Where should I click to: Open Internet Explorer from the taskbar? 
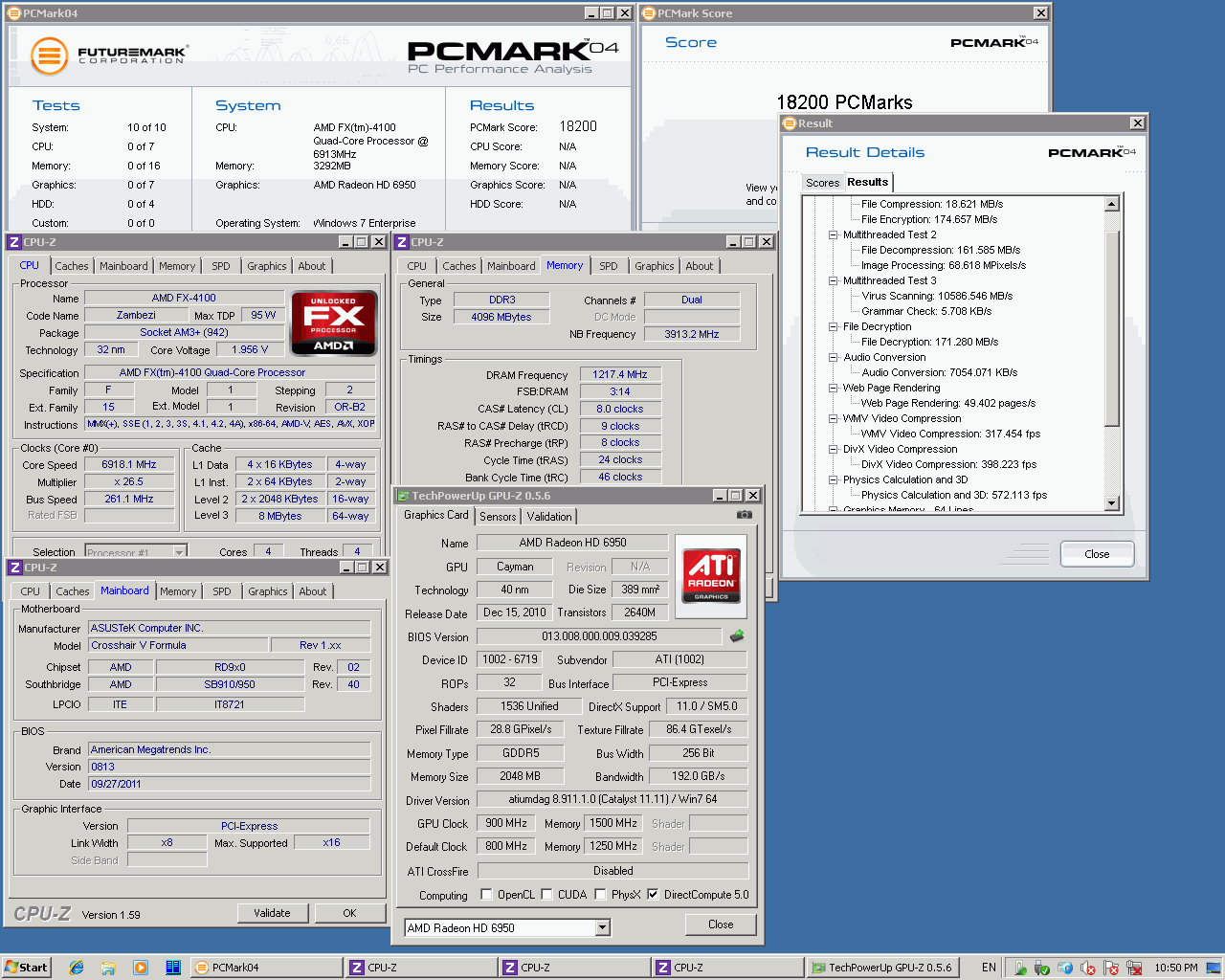(x=77, y=968)
